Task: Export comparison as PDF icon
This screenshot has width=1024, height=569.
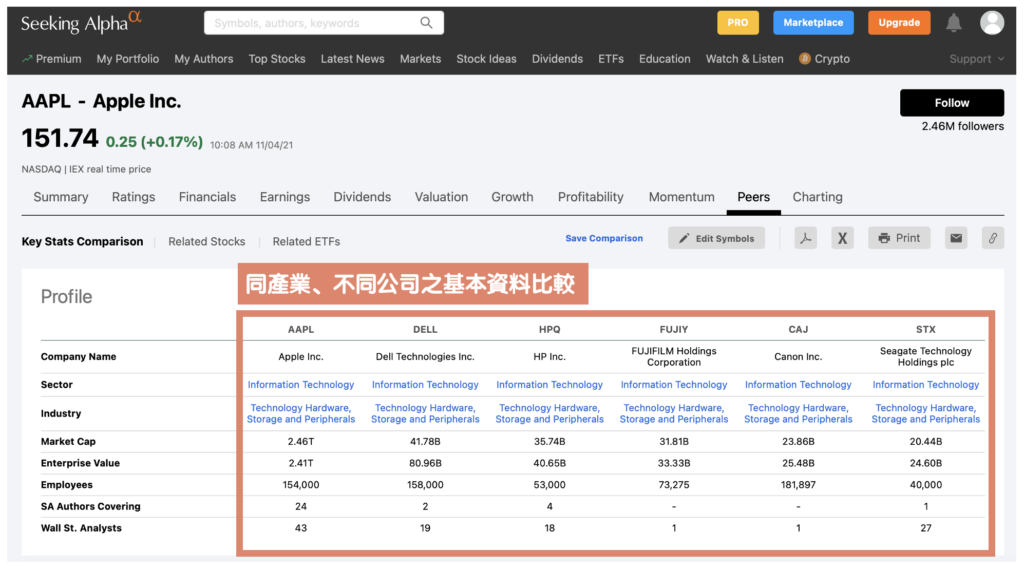Action: [x=806, y=238]
